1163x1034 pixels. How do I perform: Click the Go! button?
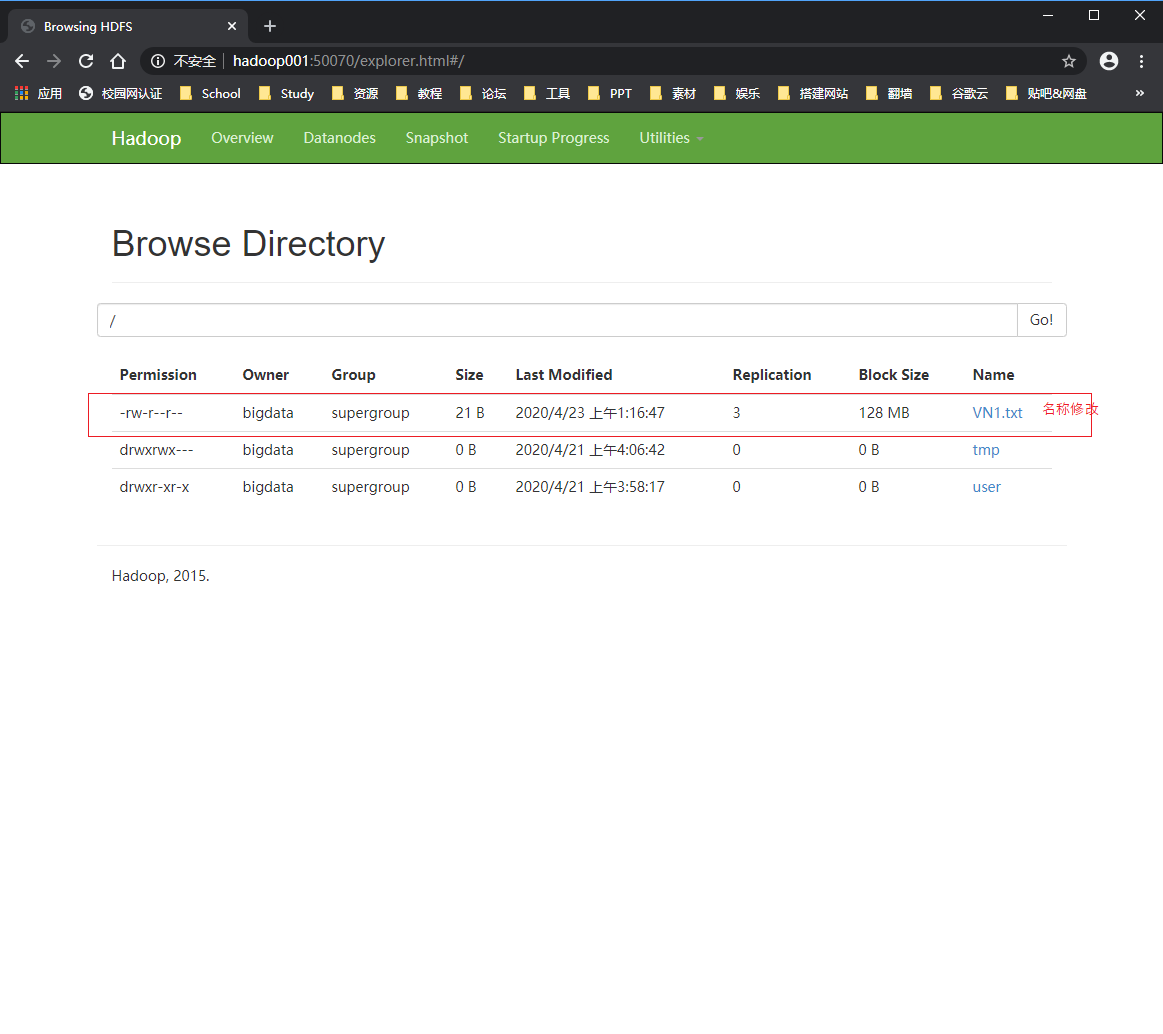(x=1041, y=320)
